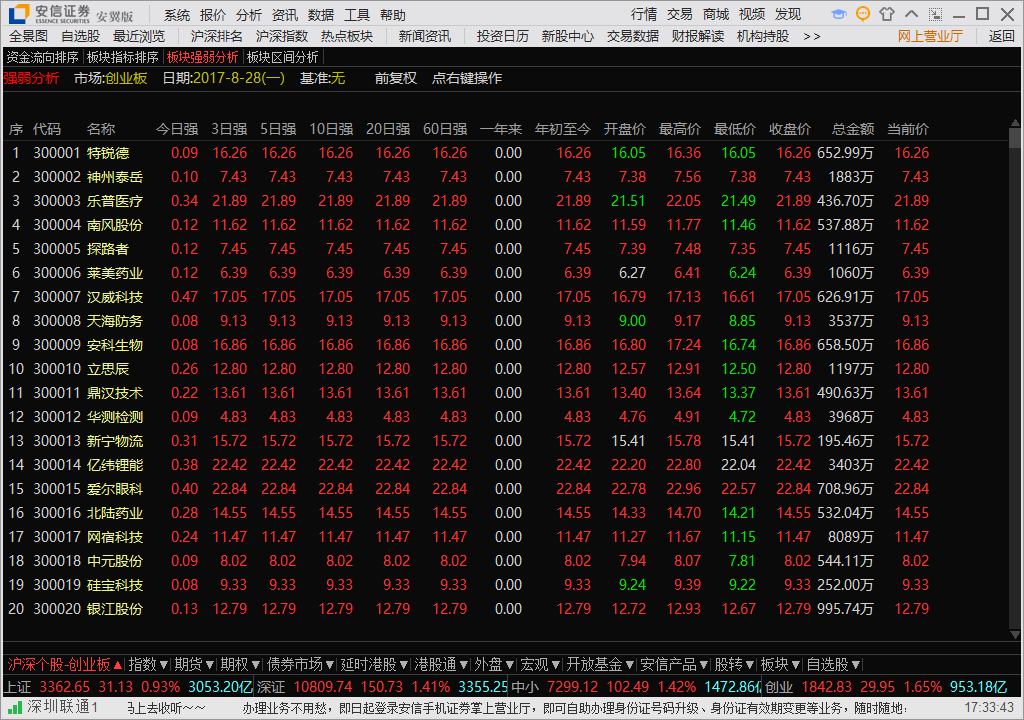This screenshot has height=720, width=1024.
Task: Select the 板块指标排序 tab
Action: pyautogui.click(x=123, y=57)
